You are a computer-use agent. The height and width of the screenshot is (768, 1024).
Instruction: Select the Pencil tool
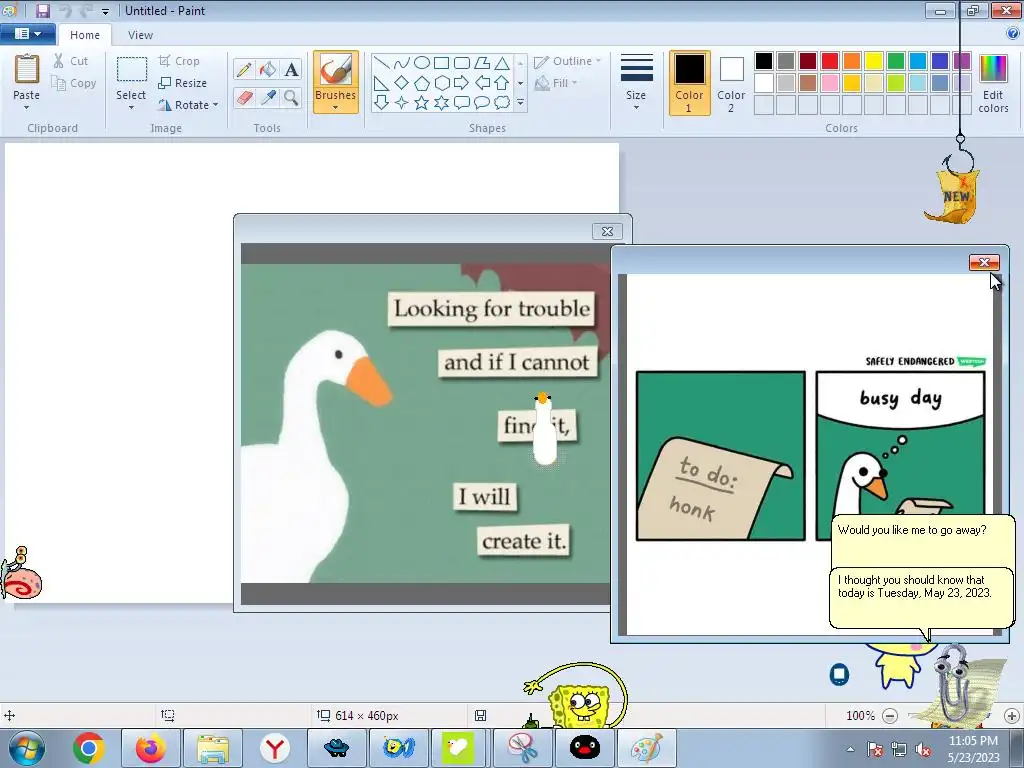[x=244, y=69]
